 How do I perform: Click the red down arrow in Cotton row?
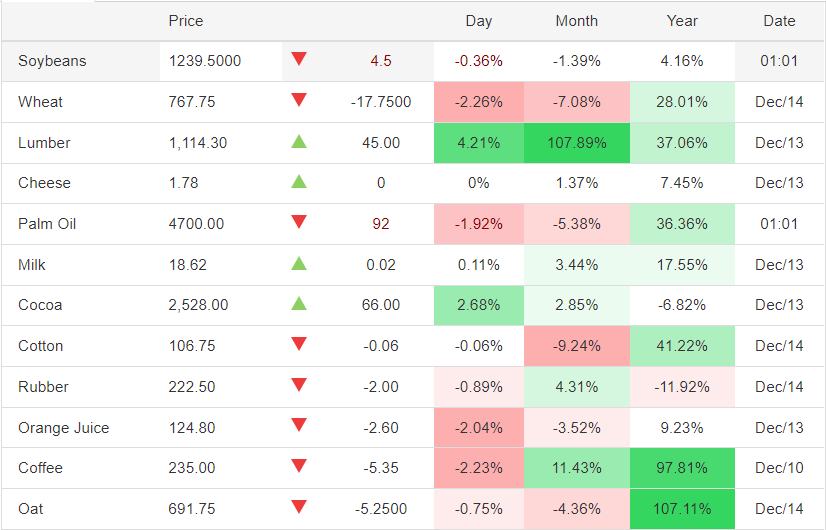click(x=299, y=344)
